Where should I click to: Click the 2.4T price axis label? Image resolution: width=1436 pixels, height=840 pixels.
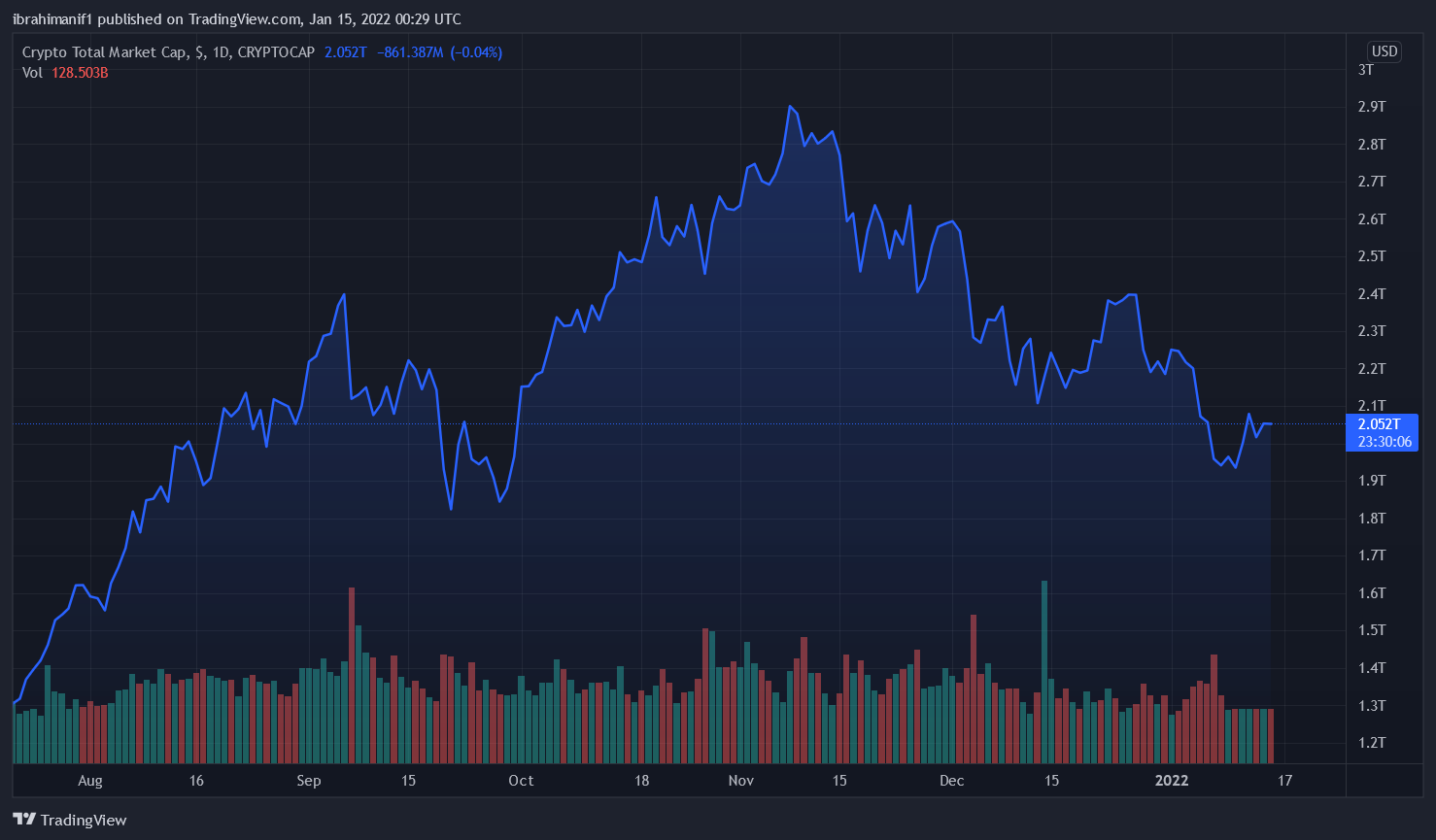click(x=1372, y=294)
